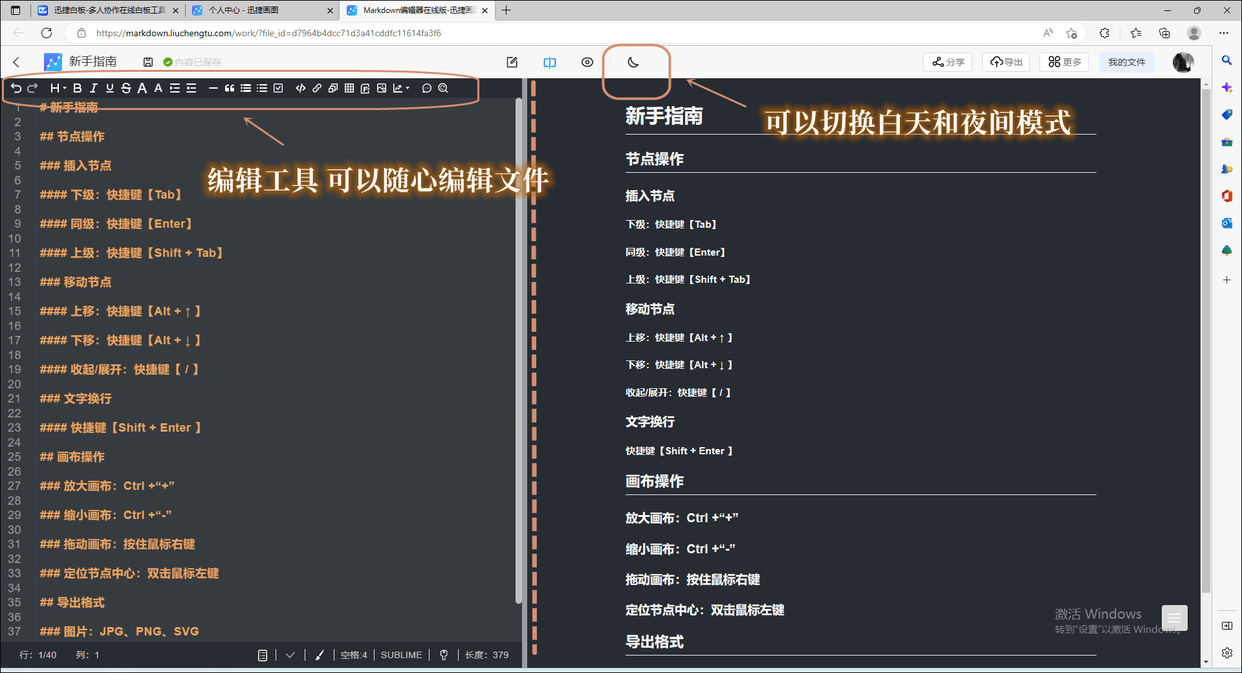Image resolution: width=1242 pixels, height=673 pixels.
Task: Click the 分享 share button
Action: [x=948, y=62]
